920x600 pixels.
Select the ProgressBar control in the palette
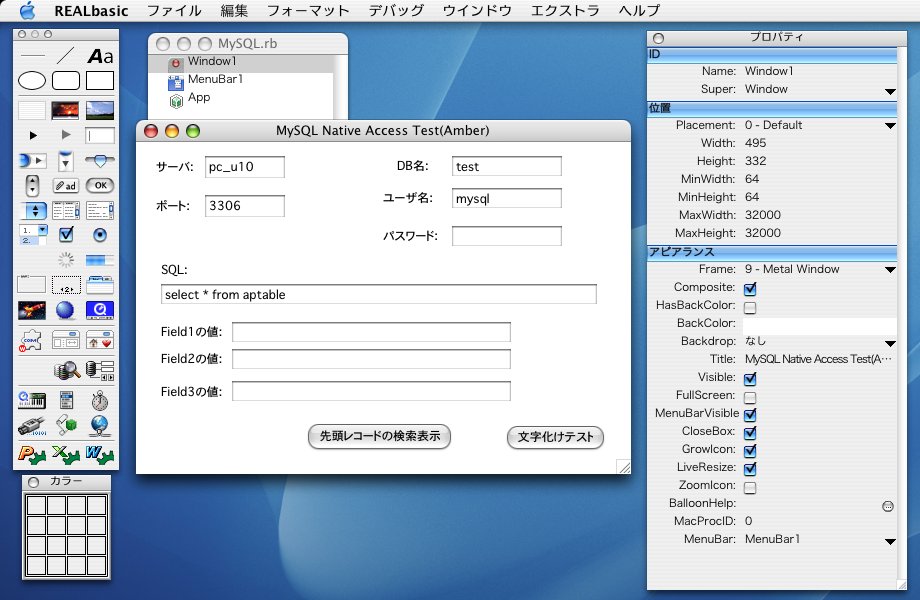(100, 260)
